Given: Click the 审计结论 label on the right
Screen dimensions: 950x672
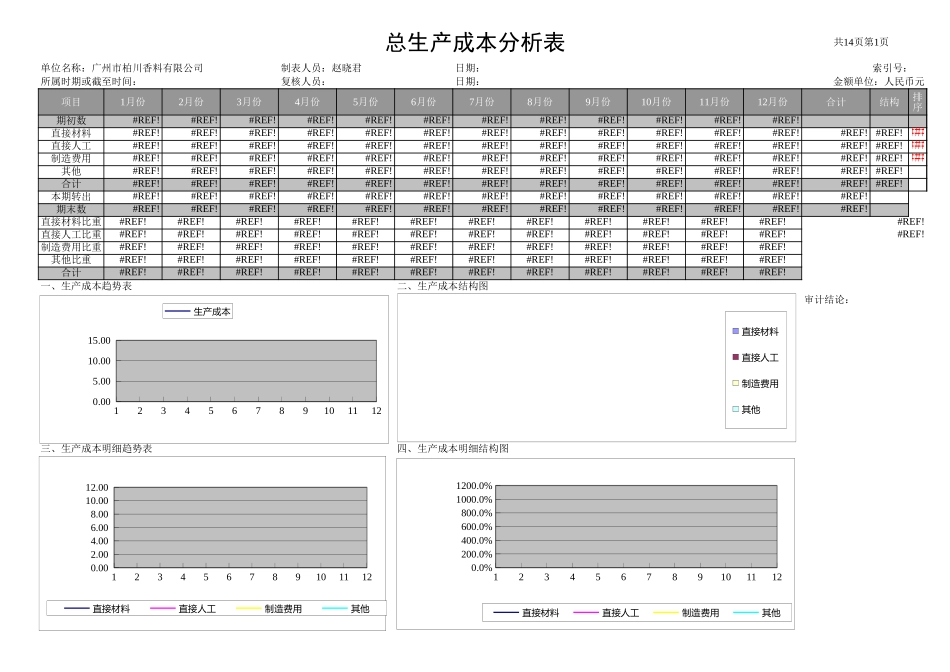Looking at the screenshot, I should click(828, 297).
